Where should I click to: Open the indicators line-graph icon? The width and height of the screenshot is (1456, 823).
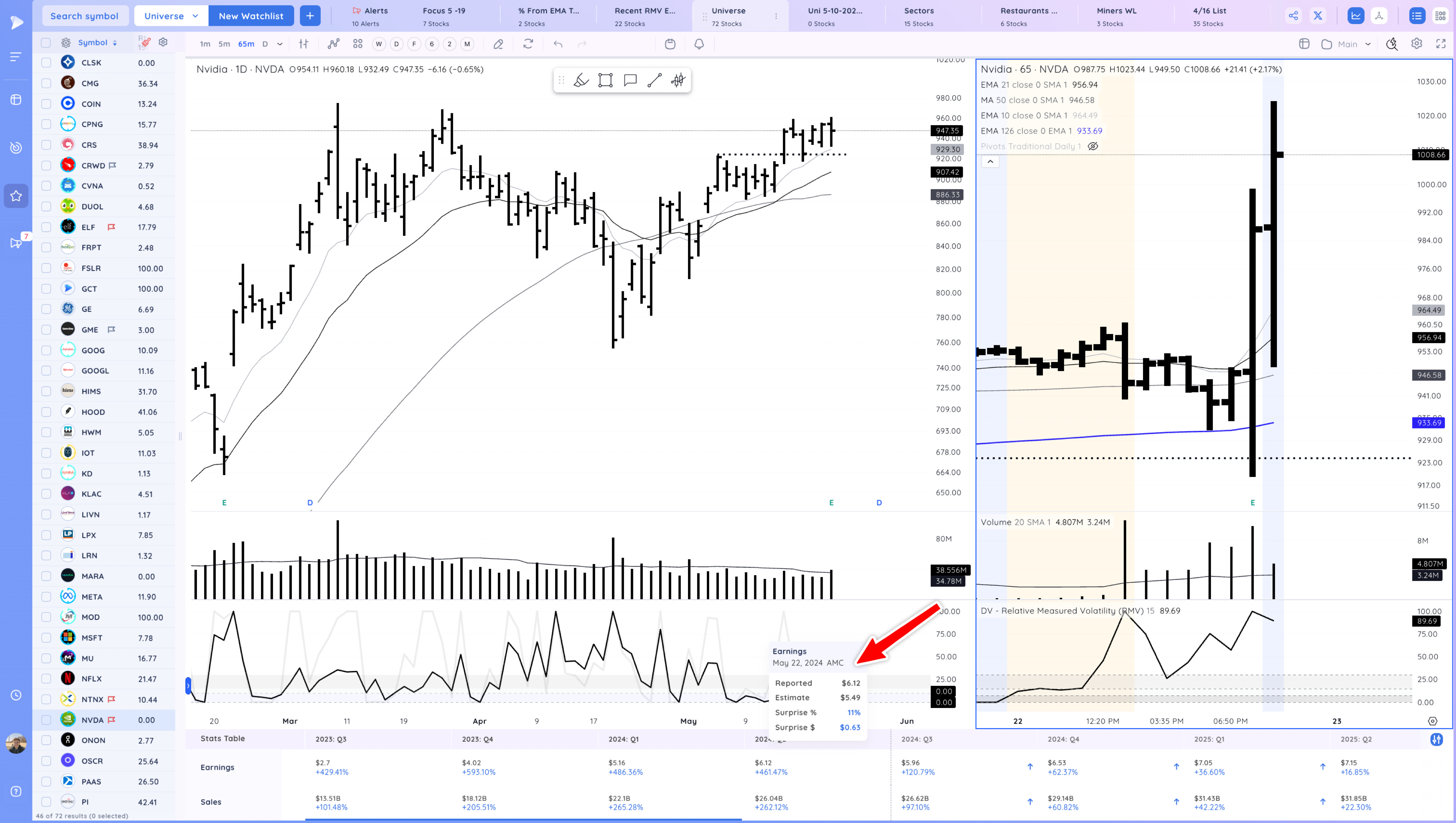334,44
